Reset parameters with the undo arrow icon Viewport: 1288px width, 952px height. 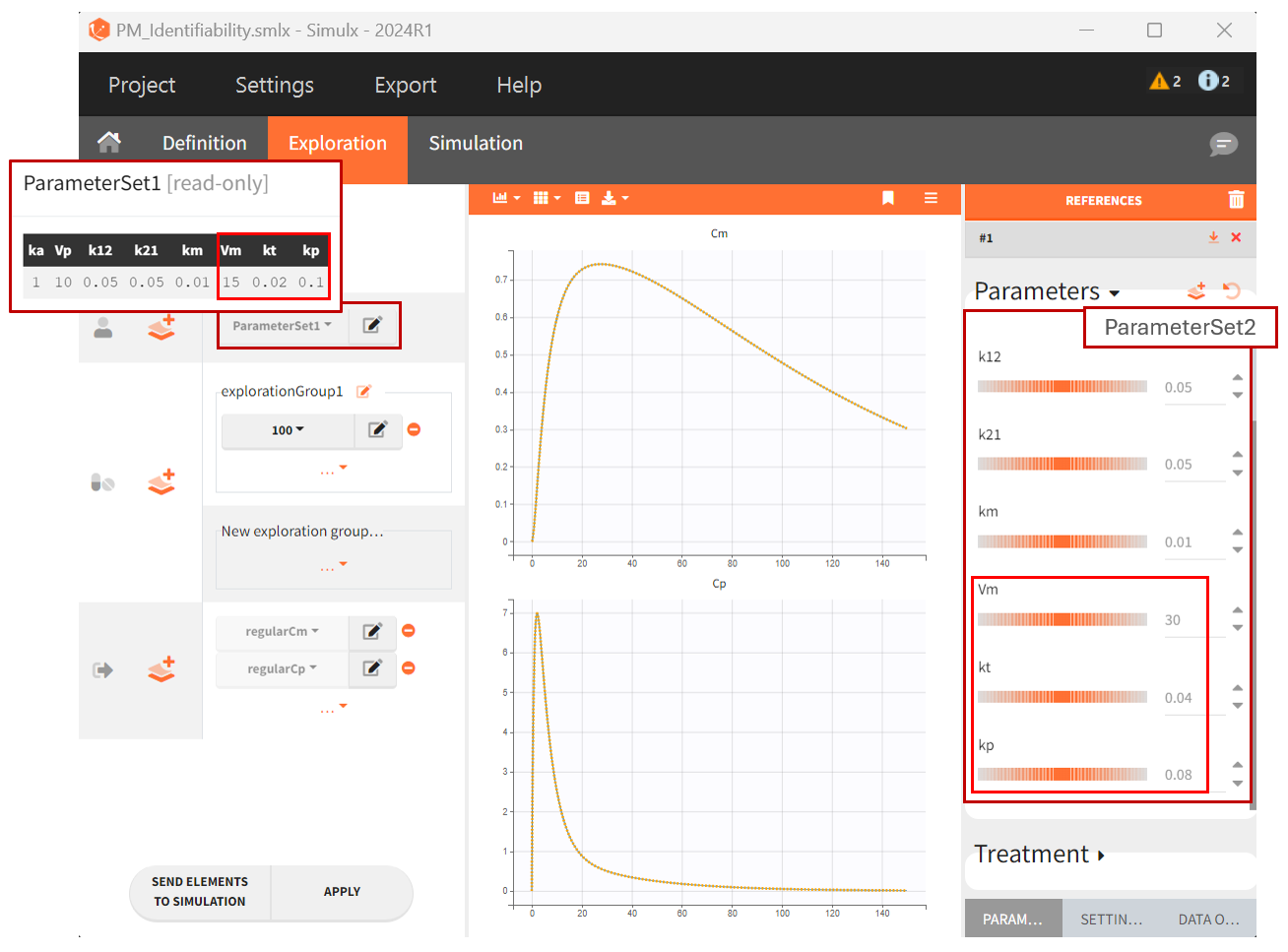[x=1231, y=290]
